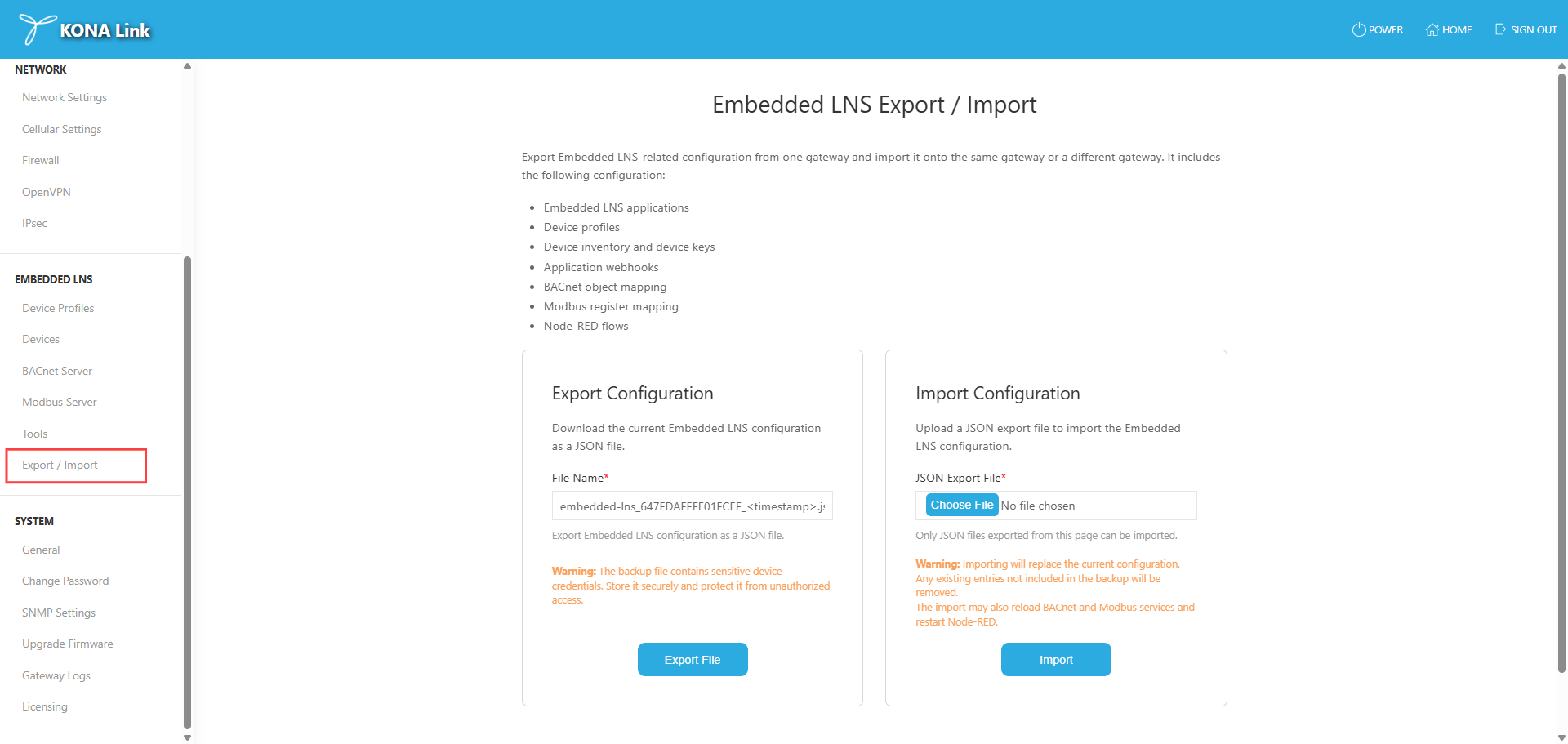Open Network Settings in sidebar
The height and width of the screenshot is (744, 1568).
tap(65, 97)
